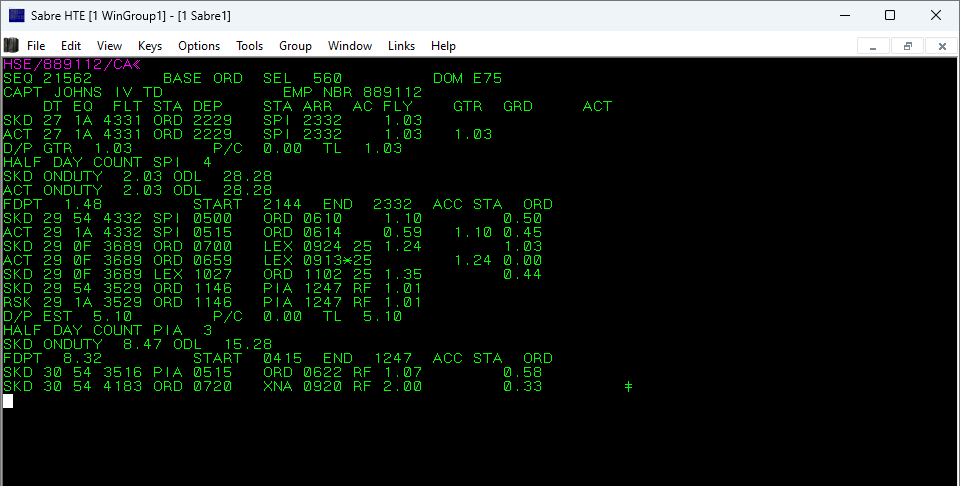Minimize the Sabre HTE main window
Screen dimensions: 960x486
[x=846, y=15]
